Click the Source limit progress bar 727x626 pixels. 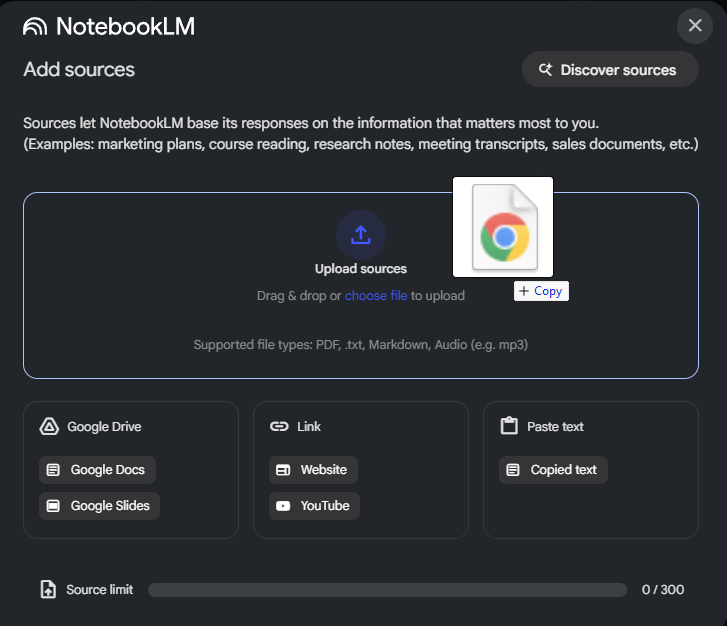point(387,590)
